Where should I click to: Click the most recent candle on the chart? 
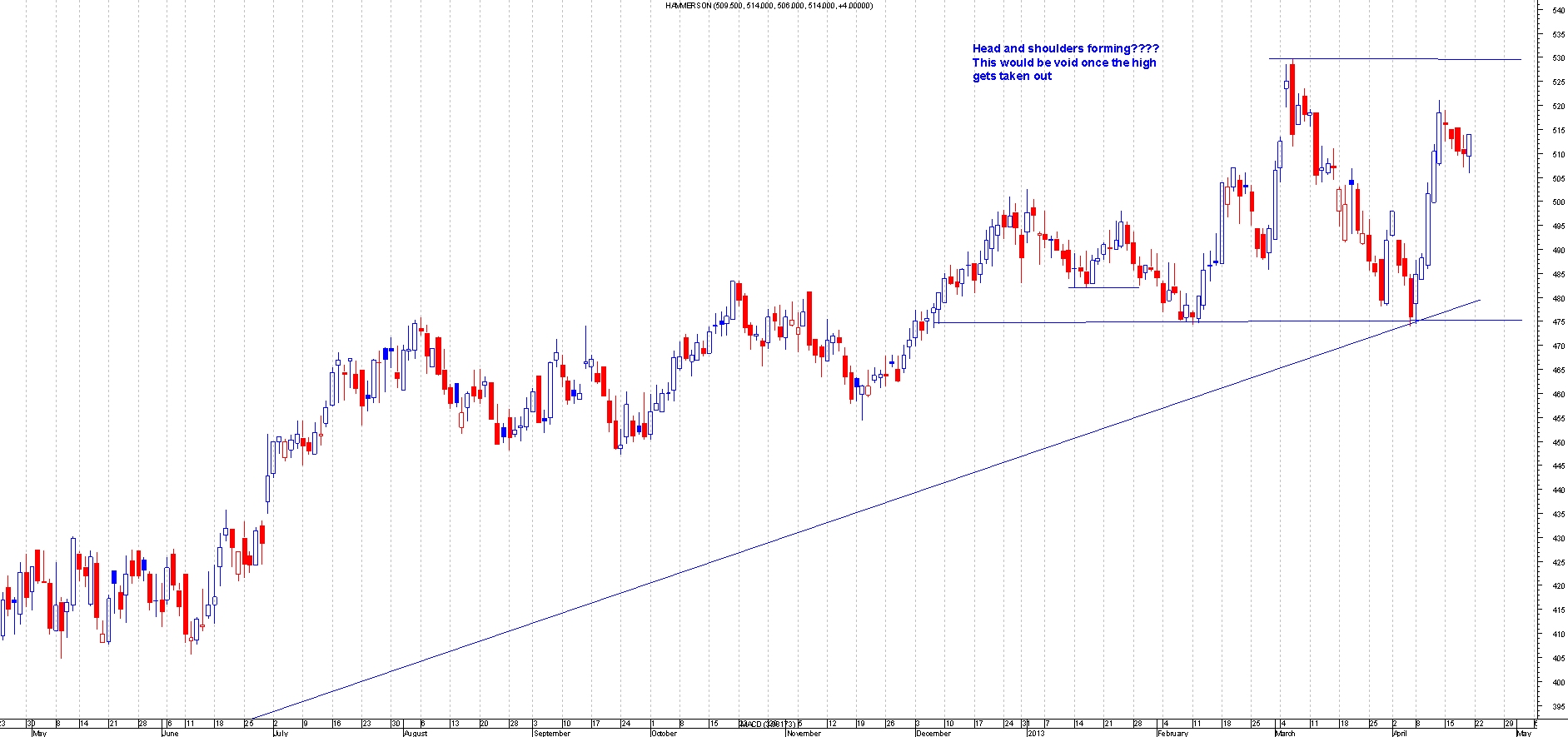(x=1470, y=146)
